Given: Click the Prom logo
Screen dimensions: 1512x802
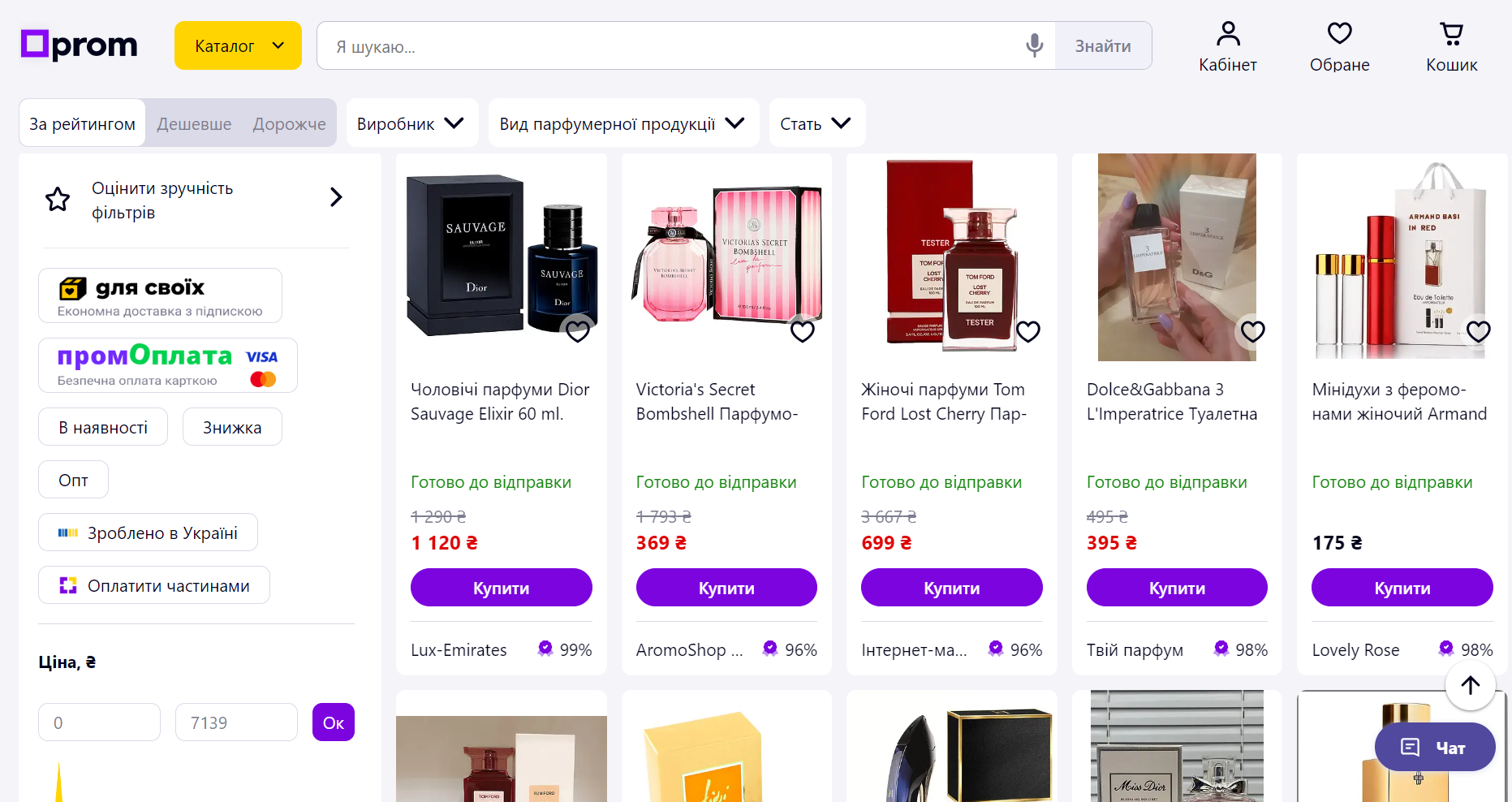Looking at the screenshot, I should click(79, 45).
